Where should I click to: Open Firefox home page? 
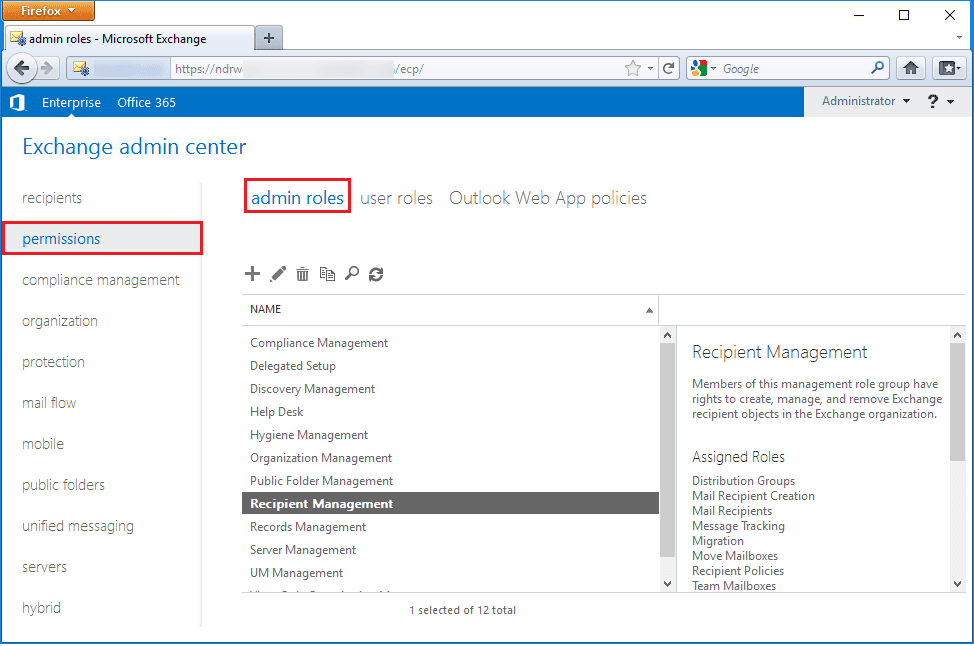tap(911, 68)
